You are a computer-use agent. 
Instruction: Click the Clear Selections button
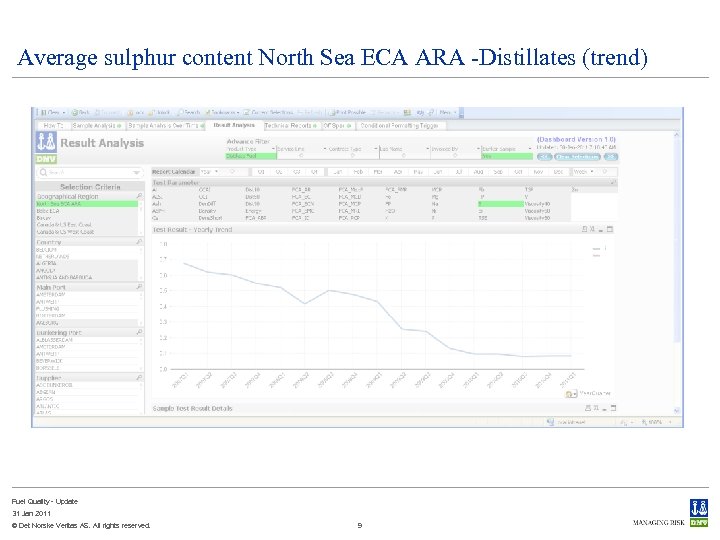(x=577, y=157)
